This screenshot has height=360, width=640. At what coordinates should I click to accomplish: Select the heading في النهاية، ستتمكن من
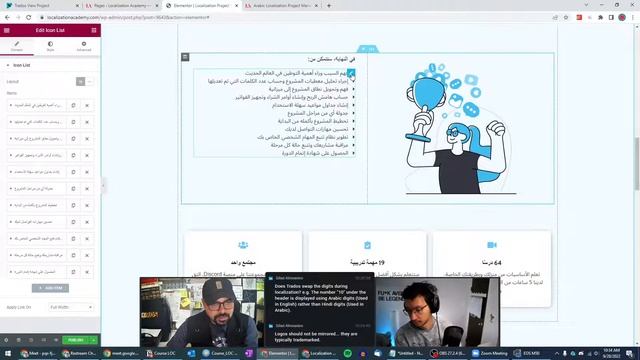pyautogui.click(x=331, y=60)
